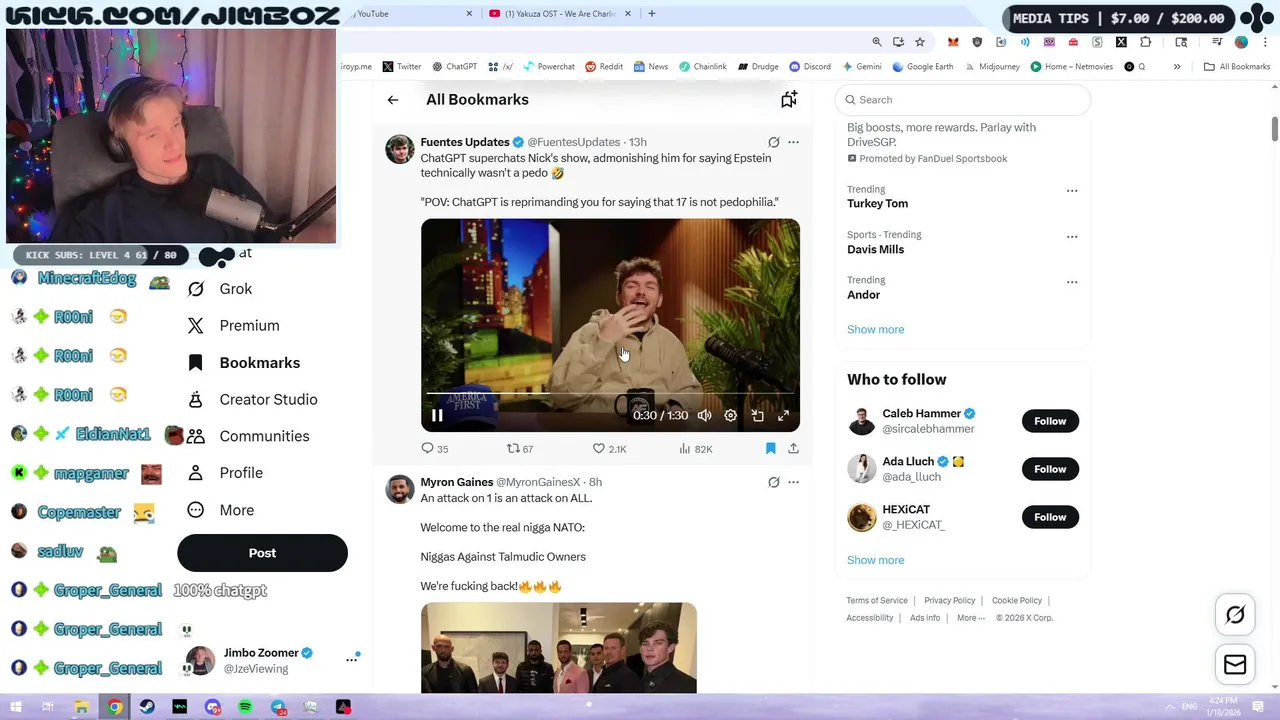Open the Chrome zoom magnifier icon
Image resolution: width=1280 pixels, height=720 pixels.
click(x=877, y=42)
